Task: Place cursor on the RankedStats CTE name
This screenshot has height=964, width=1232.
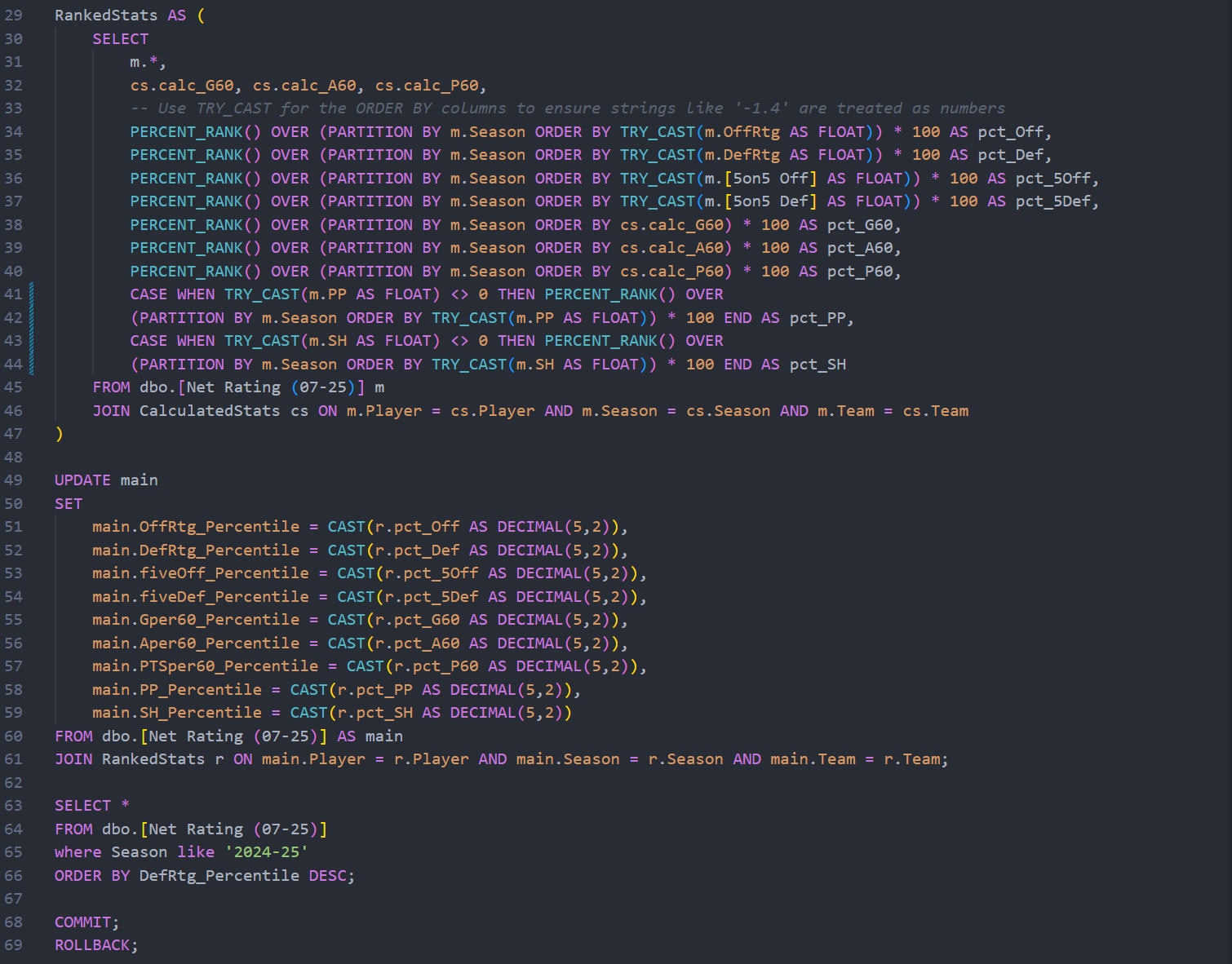Action: [x=106, y=15]
